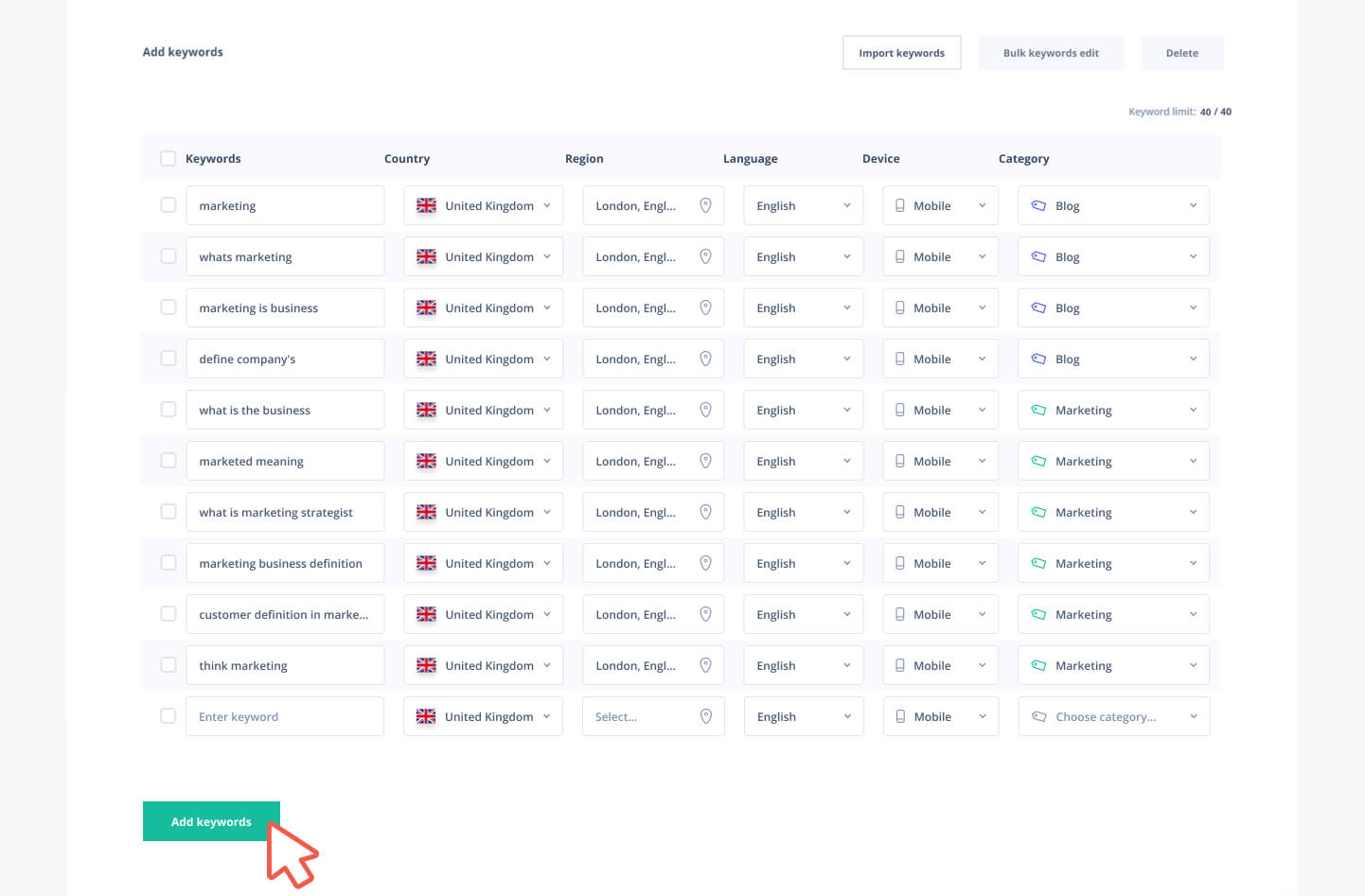
Task: Expand Language dropdown for 'what is marketing strategist'
Action: pos(803,512)
